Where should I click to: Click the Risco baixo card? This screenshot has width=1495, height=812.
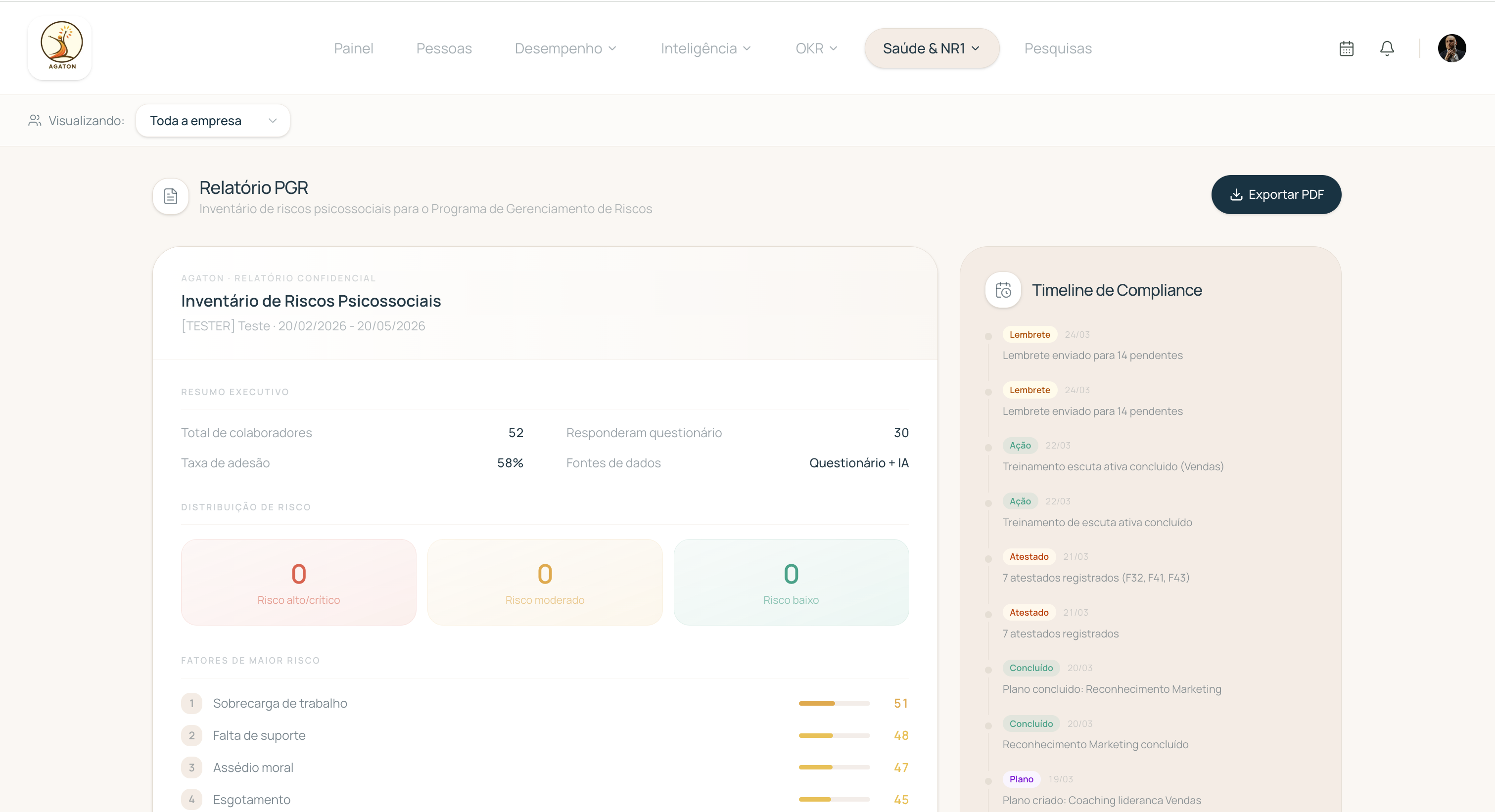coord(791,582)
